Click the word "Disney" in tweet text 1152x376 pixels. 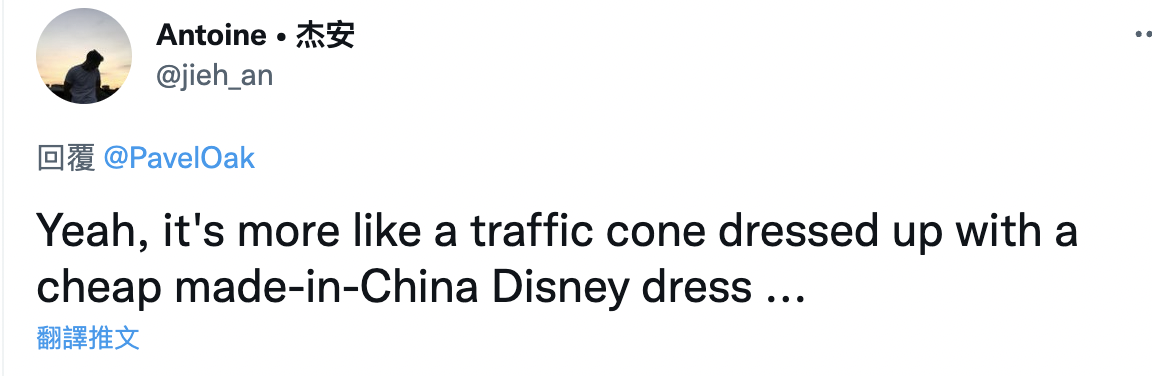pyautogui.click(x=561, y=289)
